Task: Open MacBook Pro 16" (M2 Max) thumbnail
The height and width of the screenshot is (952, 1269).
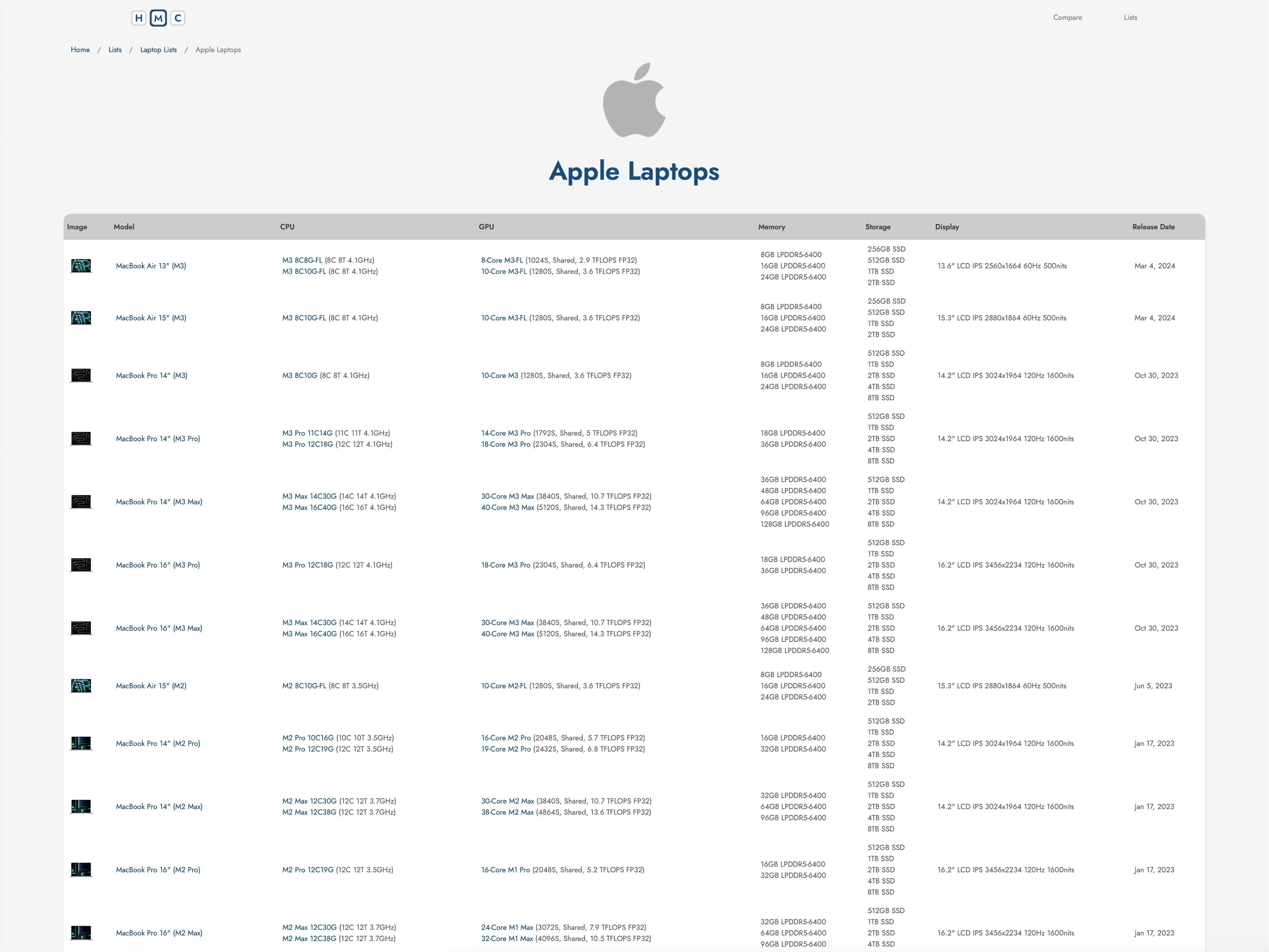Action: click(x=81, y=933)
